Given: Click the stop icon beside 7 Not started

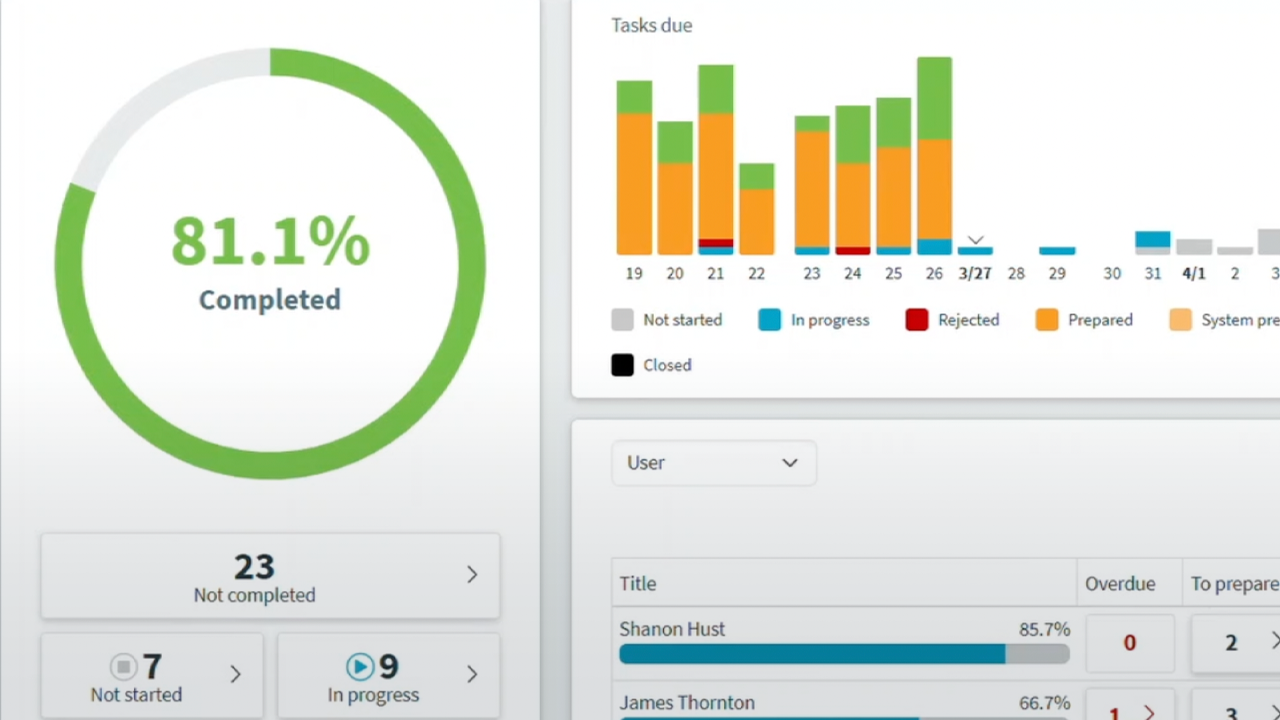Looking at the screenshot, I should coord(123,666).
